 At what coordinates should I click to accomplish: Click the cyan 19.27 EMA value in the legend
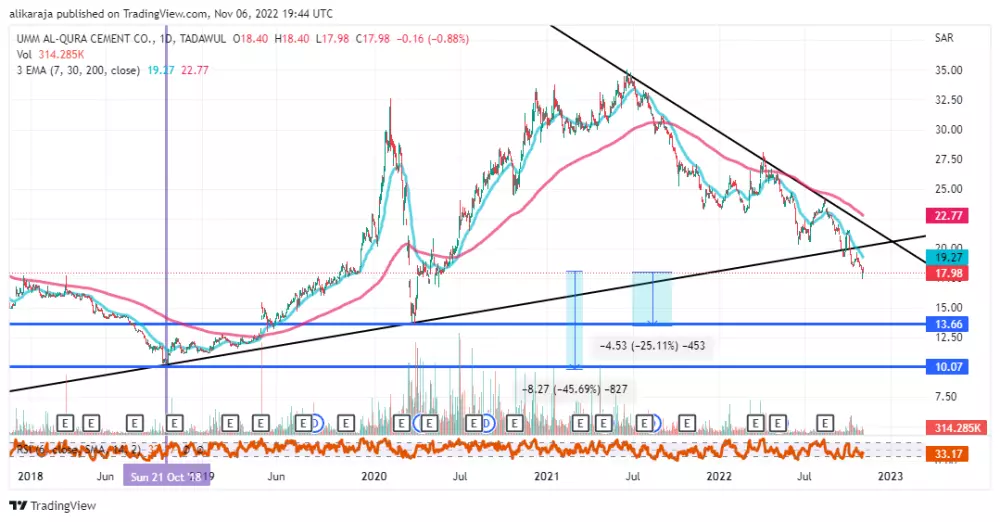[x=160, y=70]
